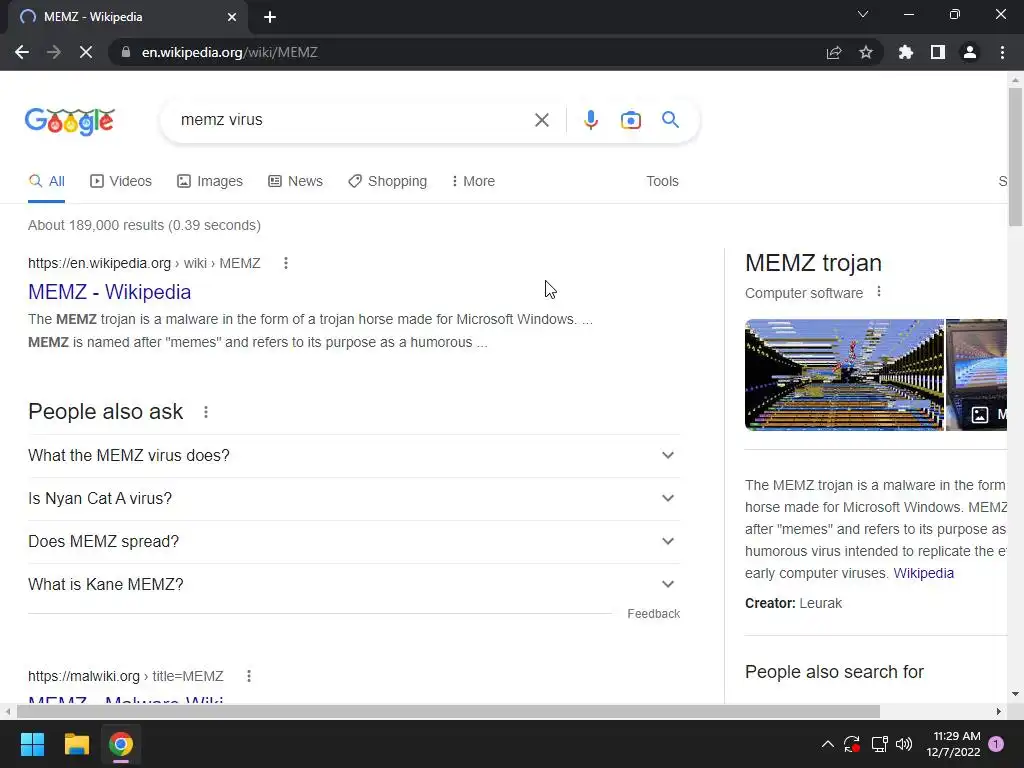
Task: Open network status tray icon
Action: [879, 744]
